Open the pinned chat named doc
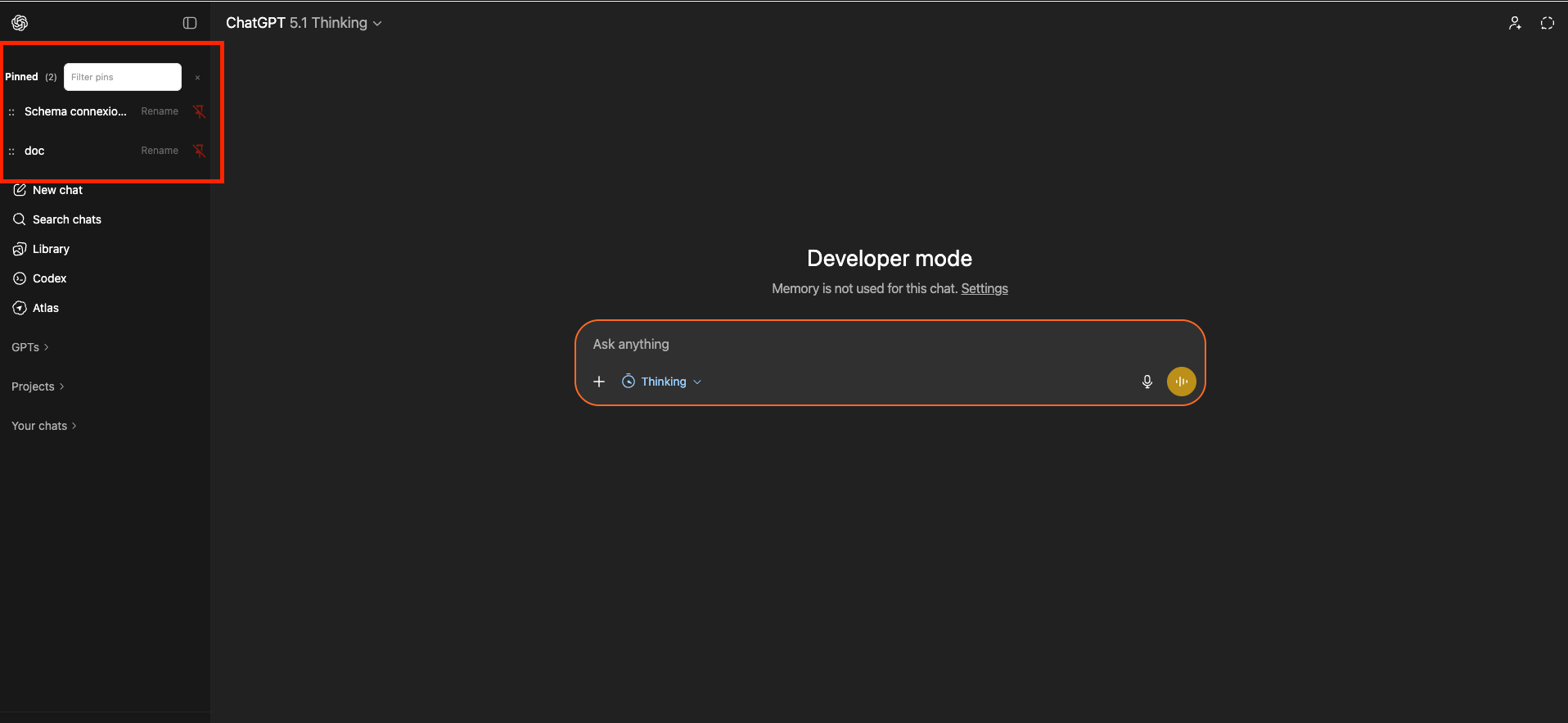The height and width of the screenshot is (723, 1568). [34, 151]
